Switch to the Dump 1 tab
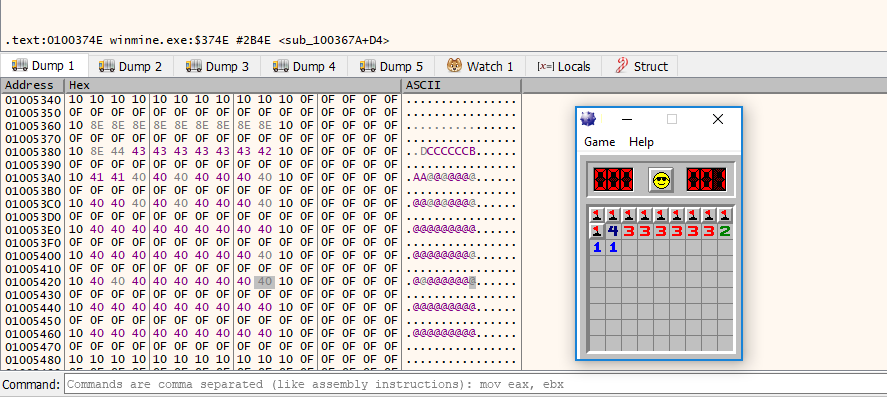This screenshot has height=397, width=887. point(44,66)
